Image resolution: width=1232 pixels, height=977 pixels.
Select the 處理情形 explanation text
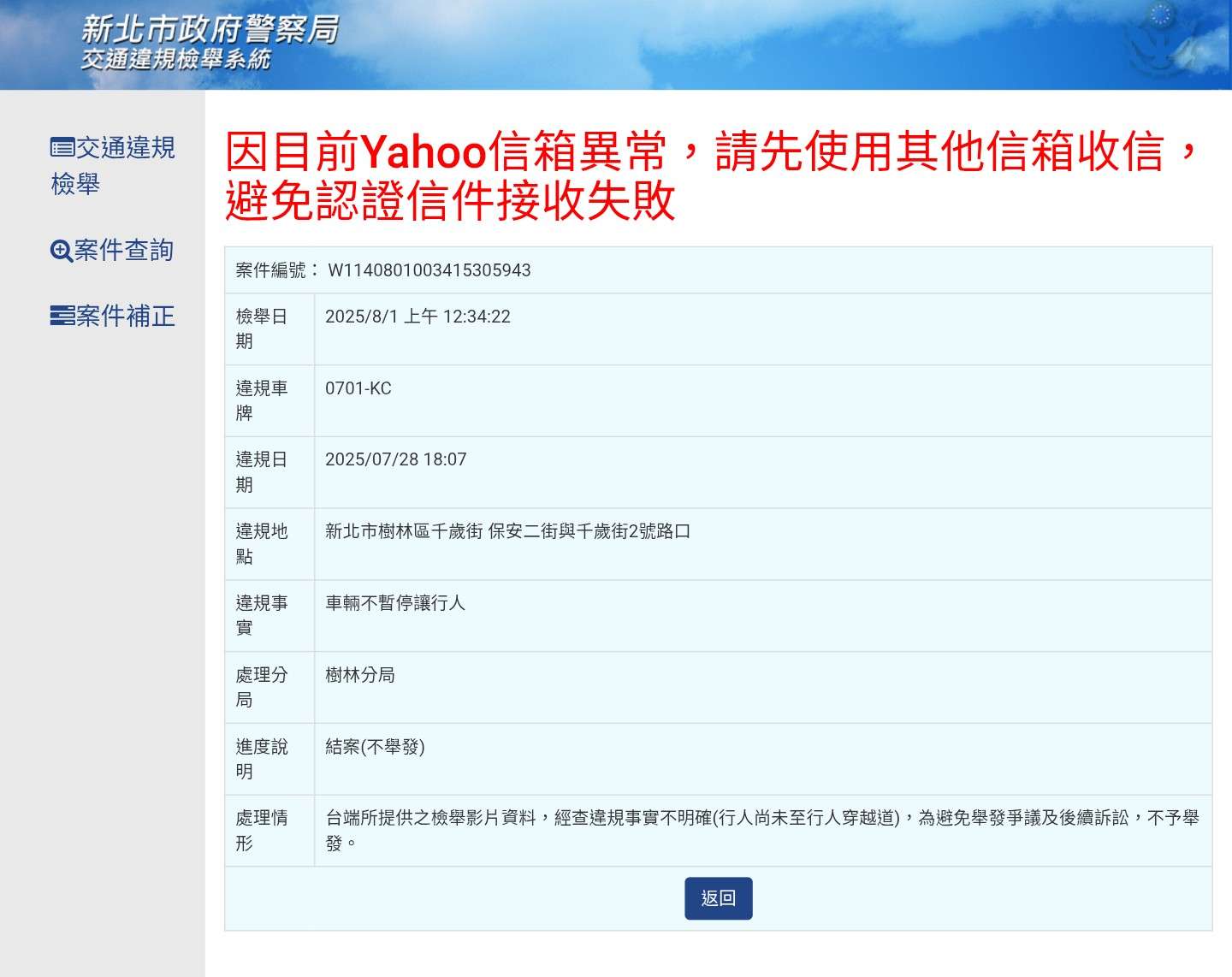coord(762,830)
